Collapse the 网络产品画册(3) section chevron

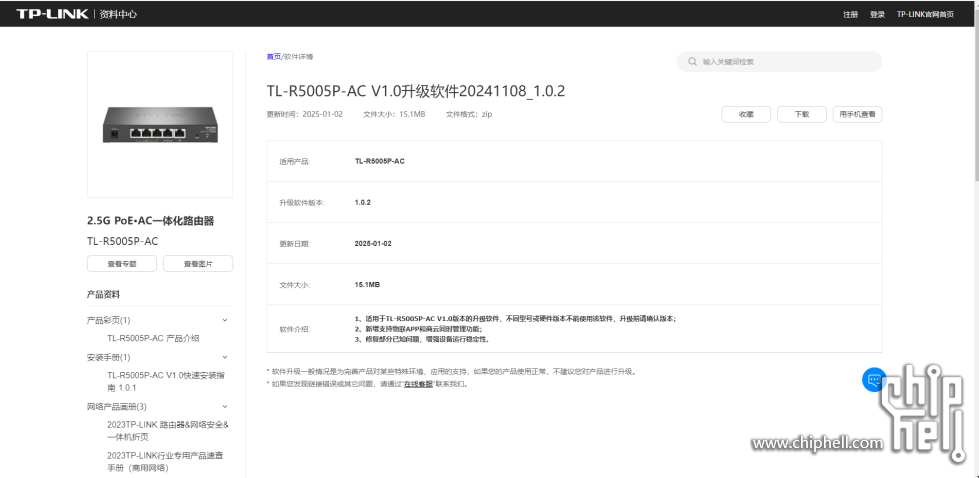pyautogui.click(x=225, y=407)
